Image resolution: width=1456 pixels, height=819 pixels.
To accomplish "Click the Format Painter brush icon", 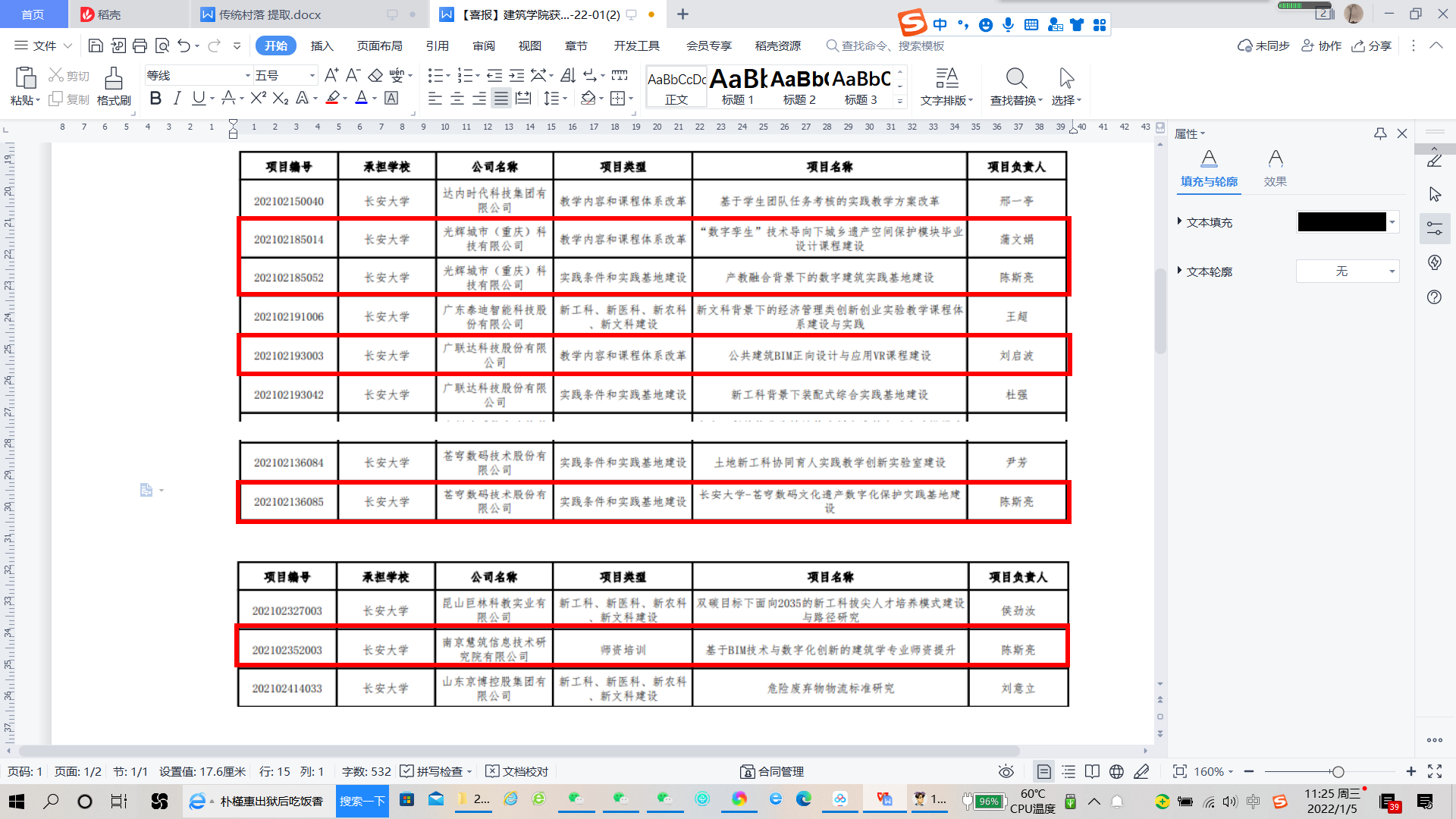I will (x=114, y=78).
